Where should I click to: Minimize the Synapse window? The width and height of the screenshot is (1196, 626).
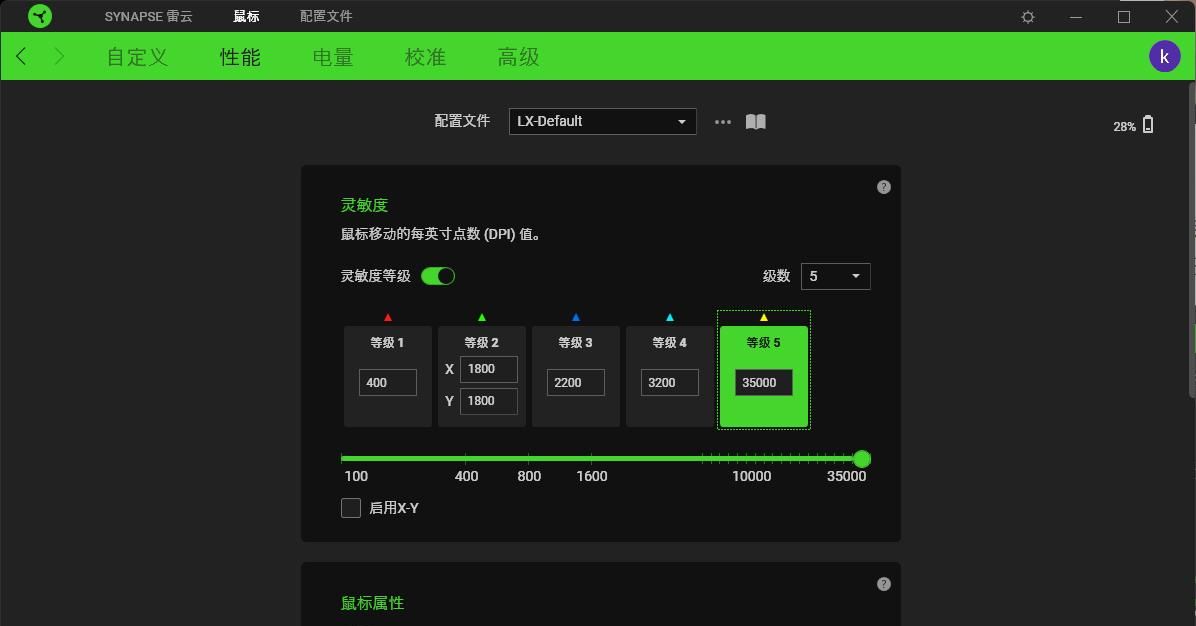[x=1076, y=17]
